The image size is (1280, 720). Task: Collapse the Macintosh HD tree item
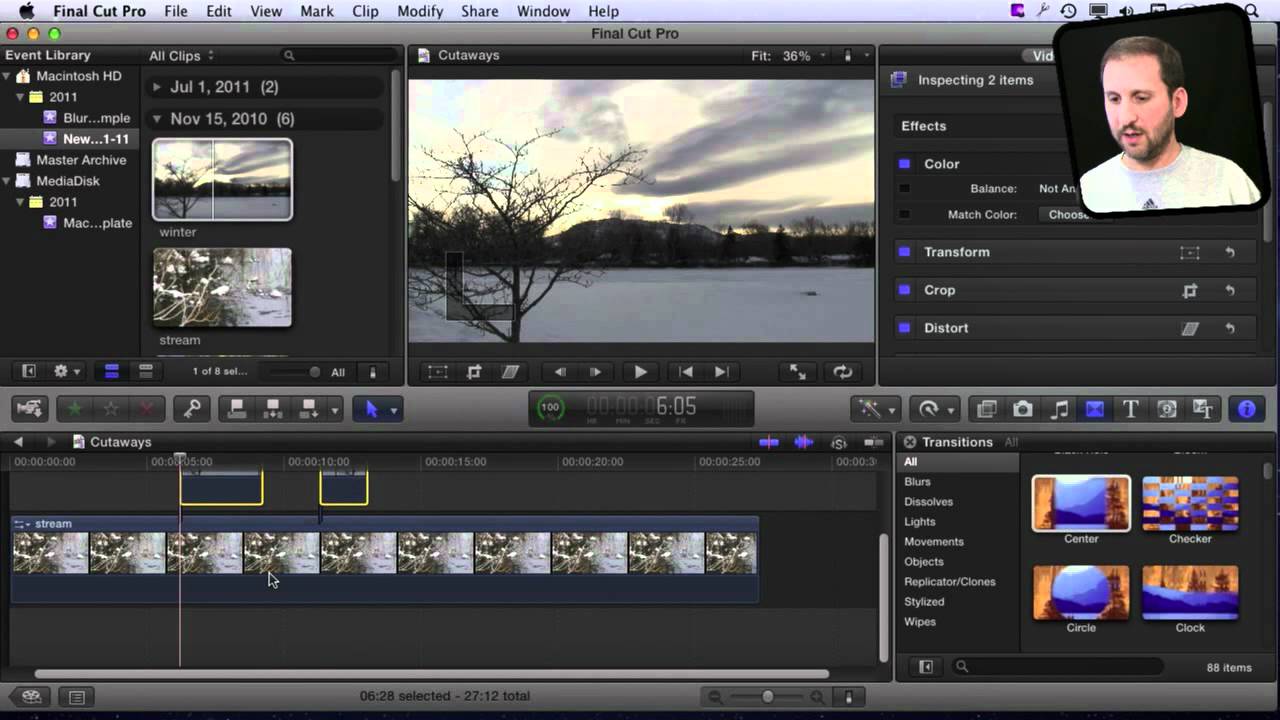[x=7, y=76]
